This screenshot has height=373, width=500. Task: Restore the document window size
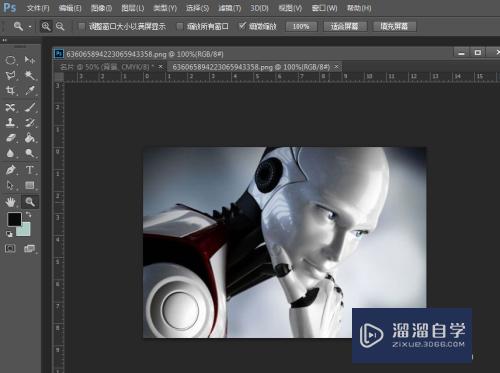tap(478, 52)
